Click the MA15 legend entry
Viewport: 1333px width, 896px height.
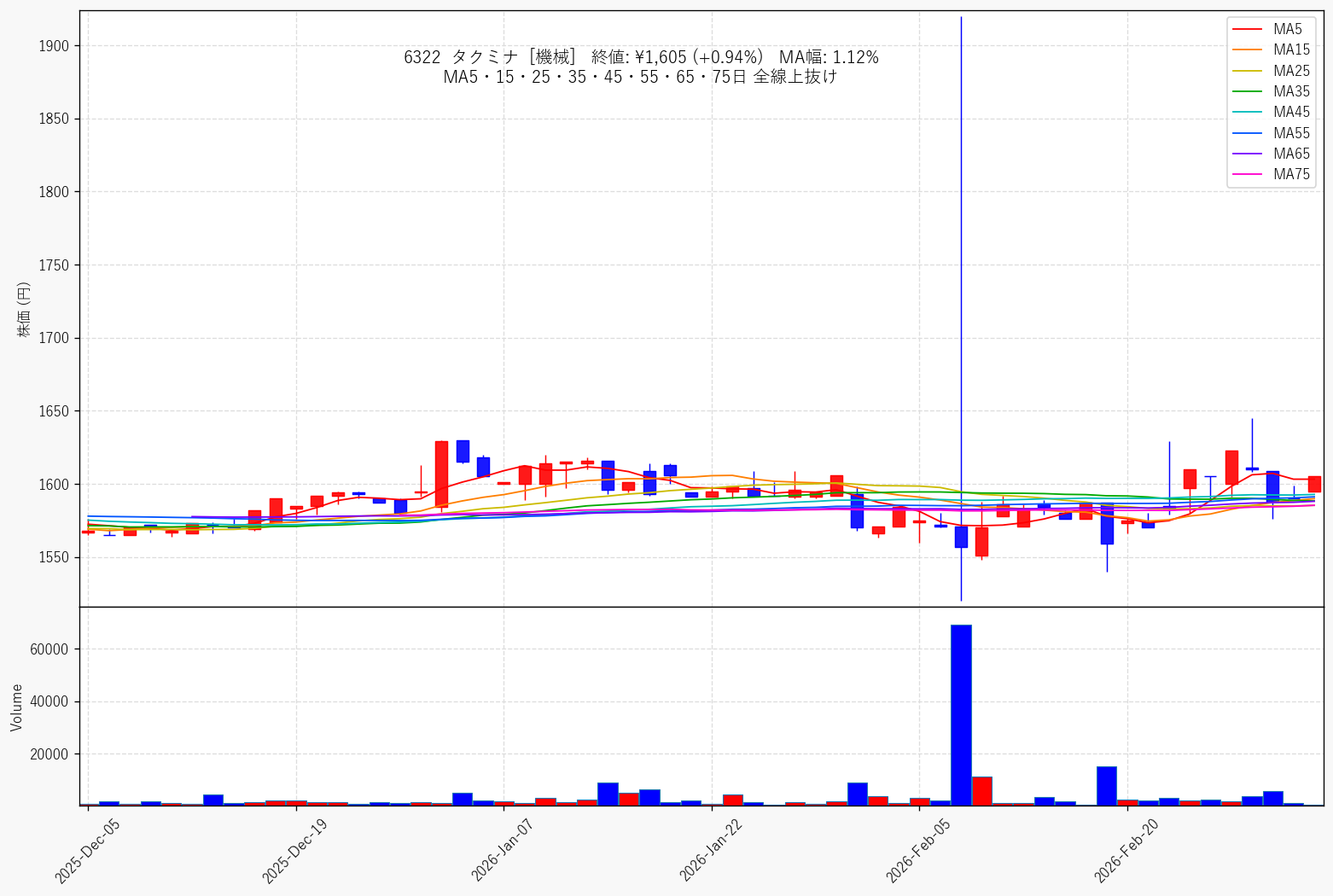(1272, 49)
